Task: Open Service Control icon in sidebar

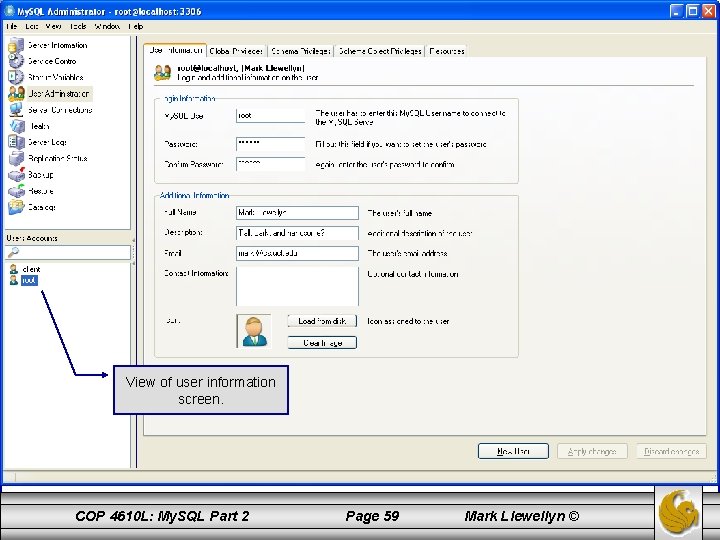Action: tap(16, 61)
